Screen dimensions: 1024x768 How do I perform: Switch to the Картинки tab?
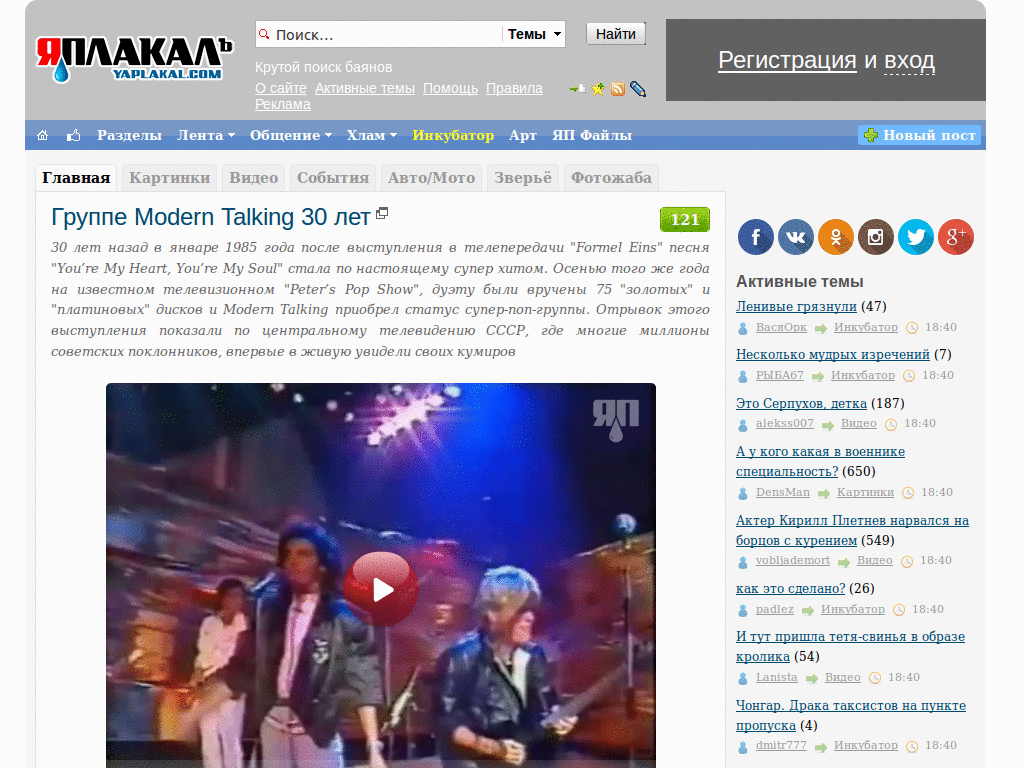pyautogui.click(x=169, y=178)
